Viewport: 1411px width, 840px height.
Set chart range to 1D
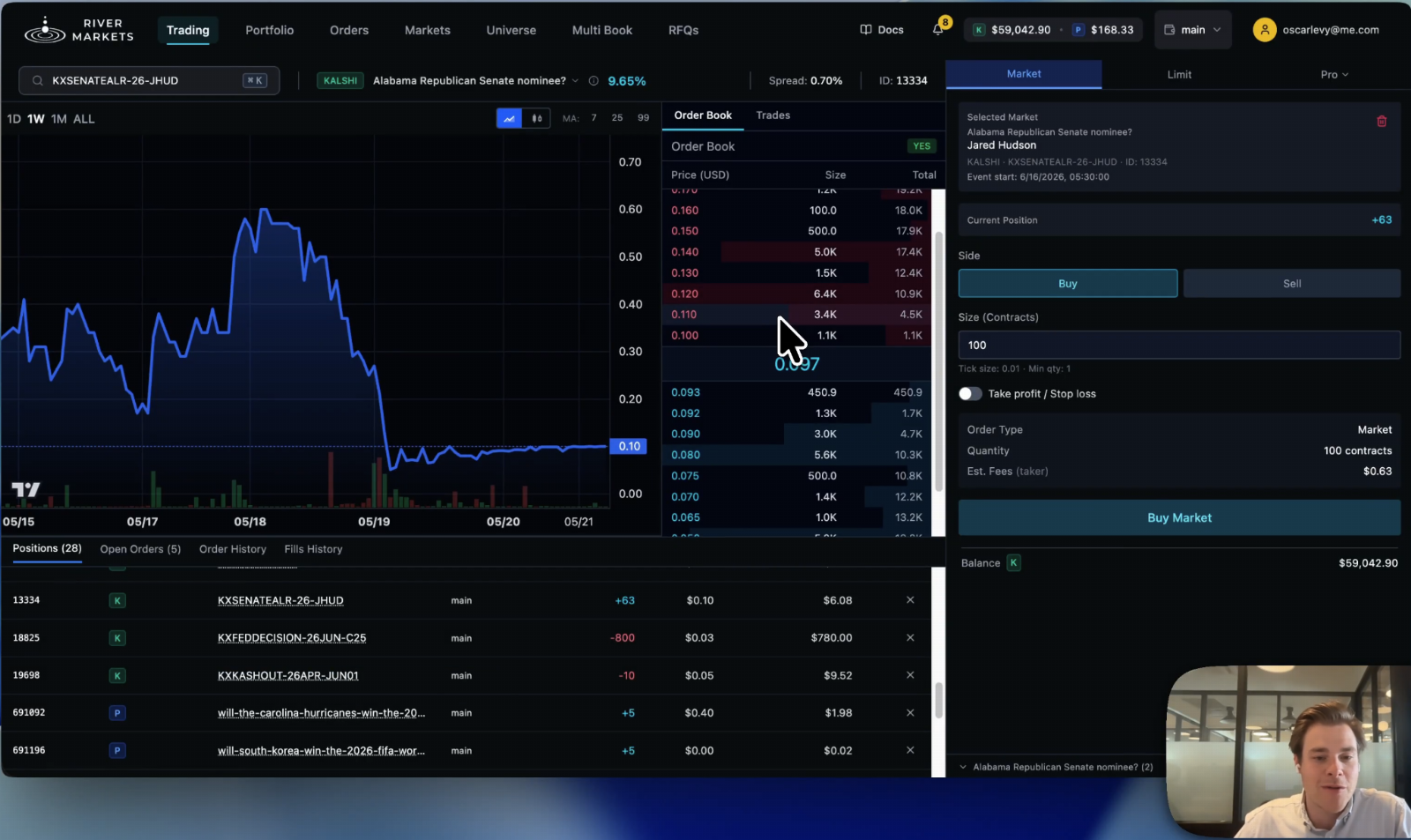pos(14,119)
